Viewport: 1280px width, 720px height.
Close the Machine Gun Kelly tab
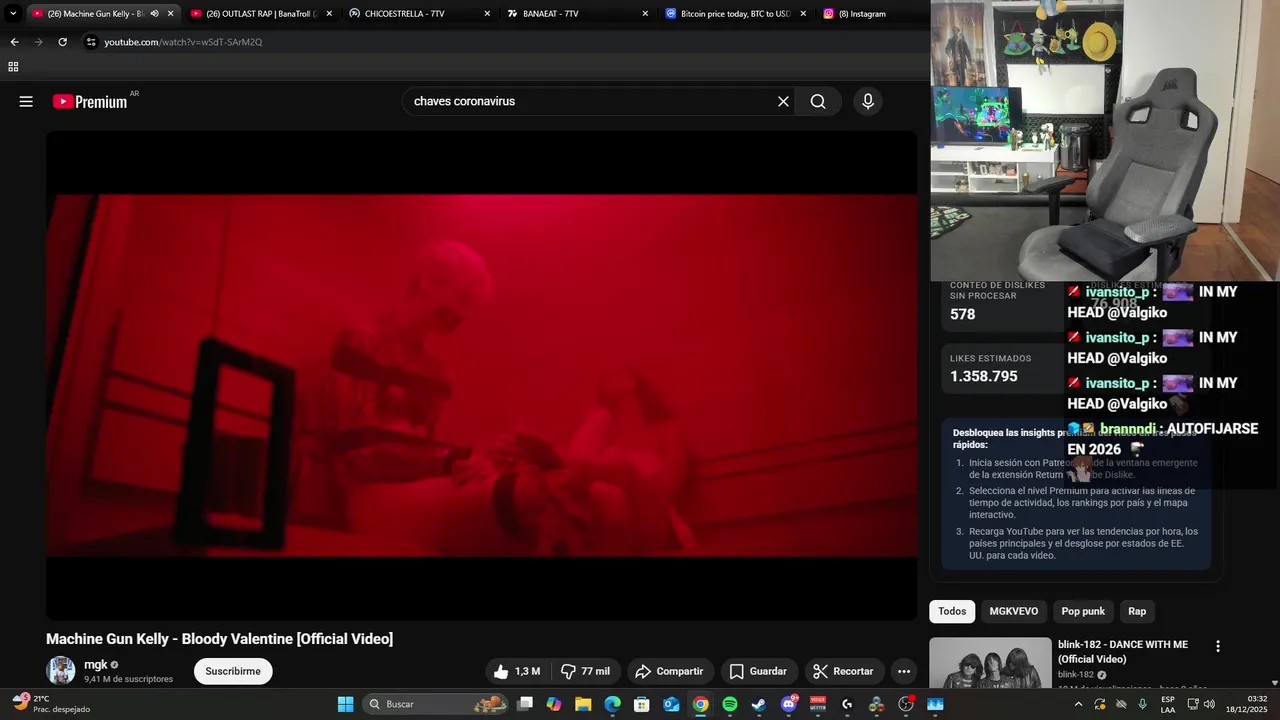[170, 14]
